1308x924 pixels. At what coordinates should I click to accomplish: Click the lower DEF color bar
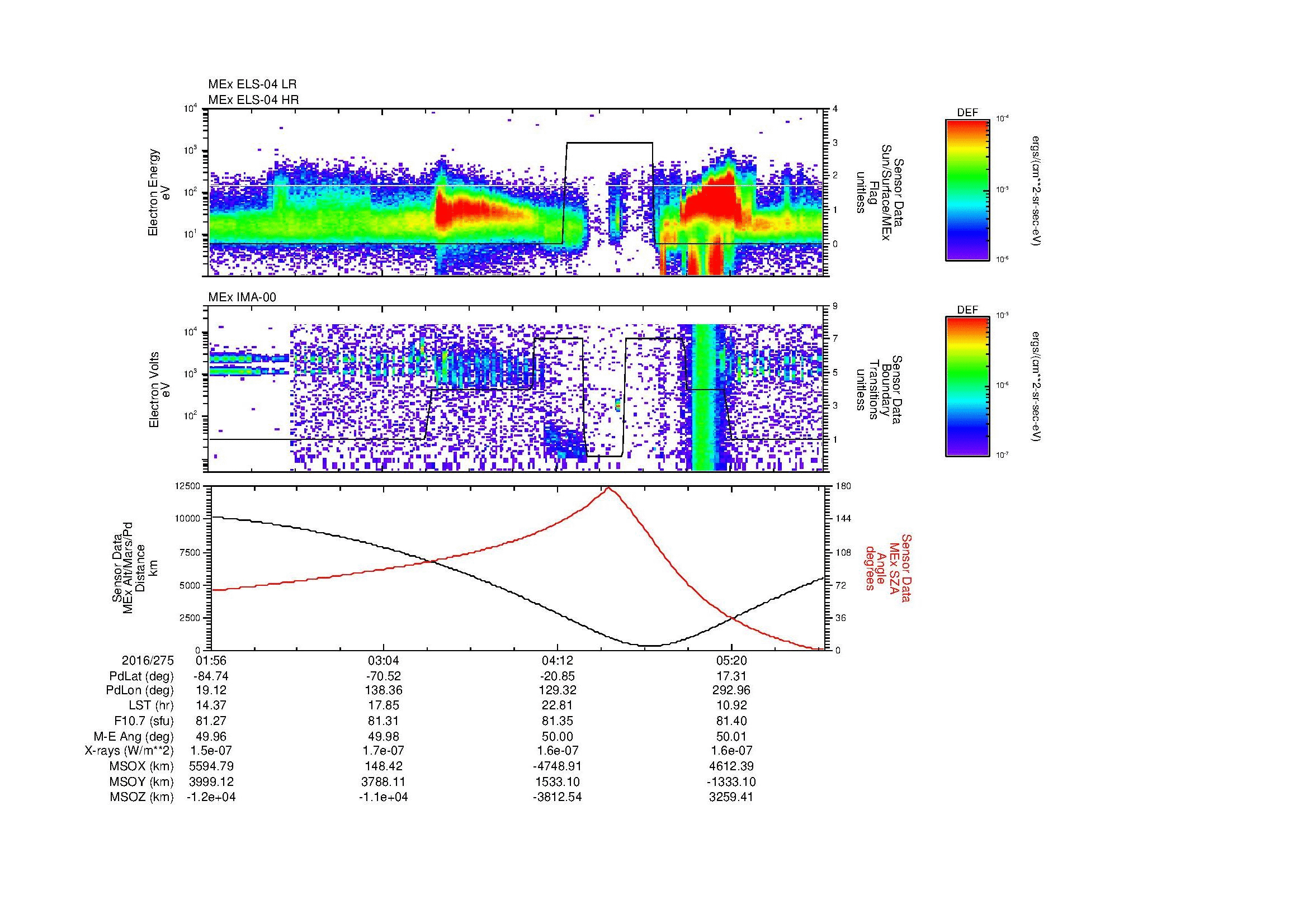[x=967, y=387]
